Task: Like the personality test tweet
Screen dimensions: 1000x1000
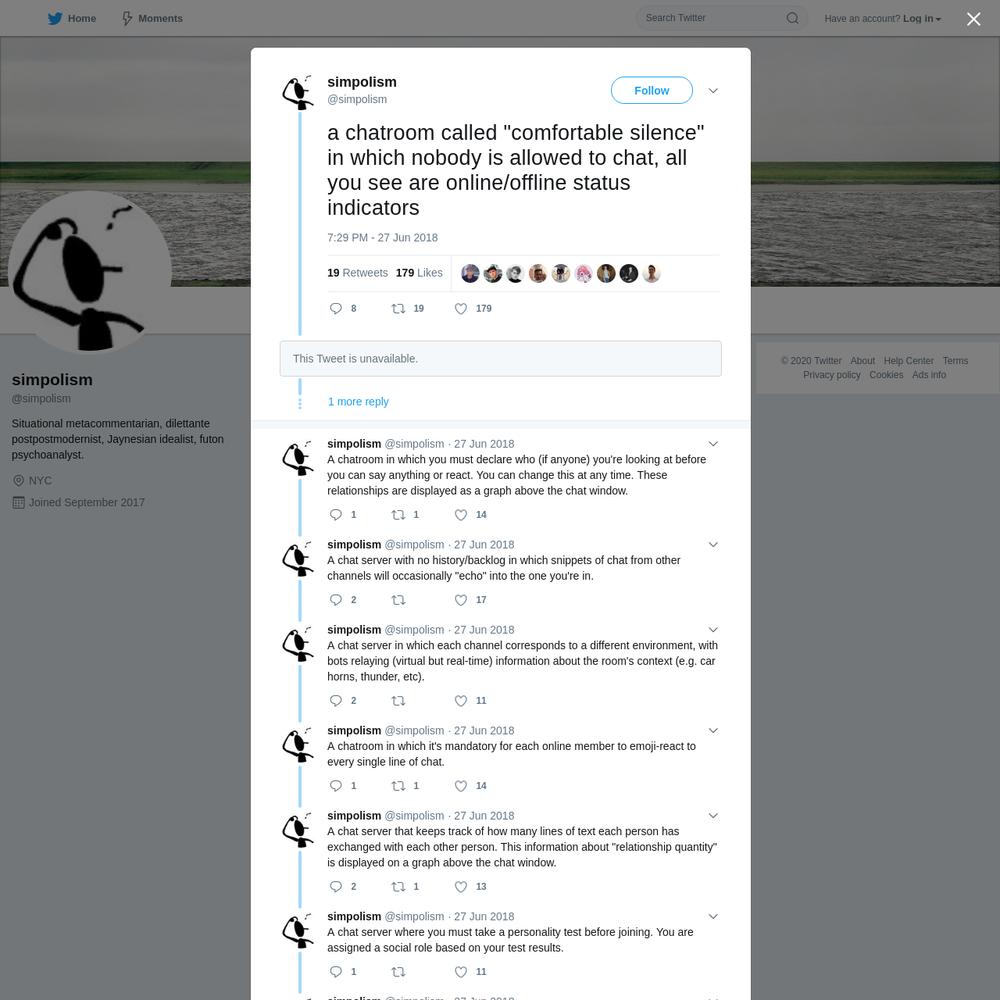Action: click(x=460, y=972)
